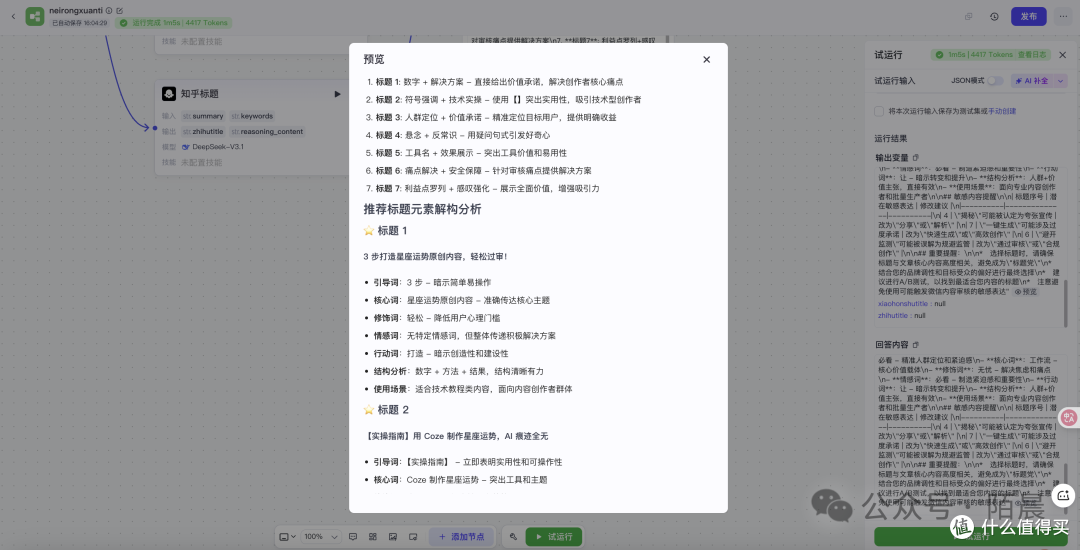Click the 已自动保存 16:04:29 label
This screenshot has width=1080, height=550.
click(x=80, y=23)
